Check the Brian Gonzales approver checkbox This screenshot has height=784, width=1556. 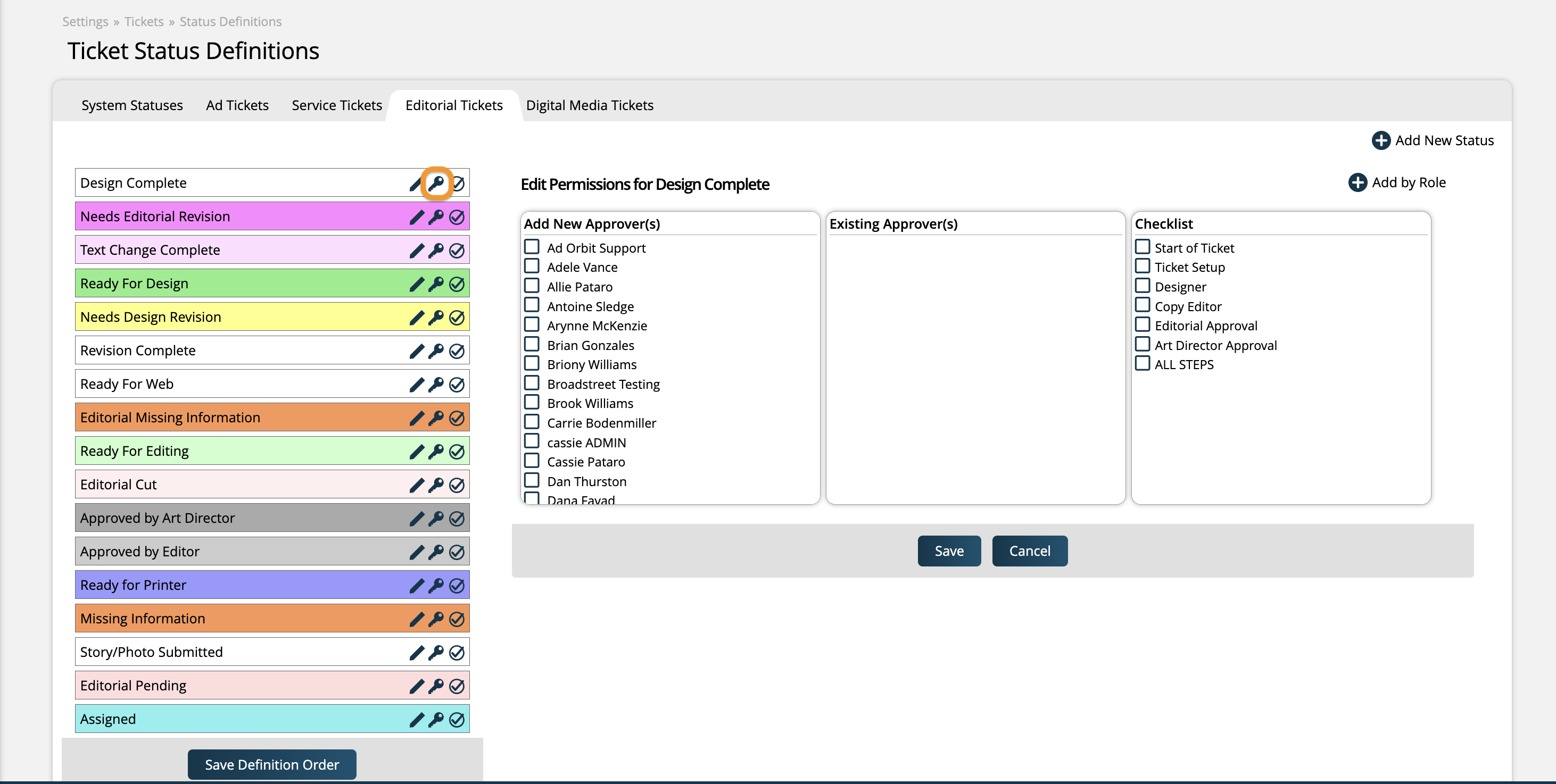click(x=532, y=344)
